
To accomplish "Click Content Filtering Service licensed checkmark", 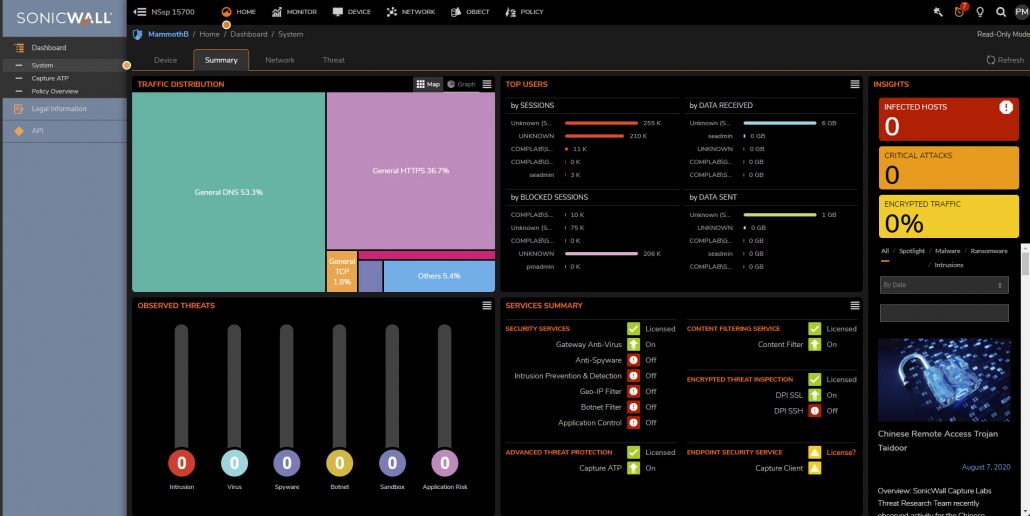I will tap(815, 328).
